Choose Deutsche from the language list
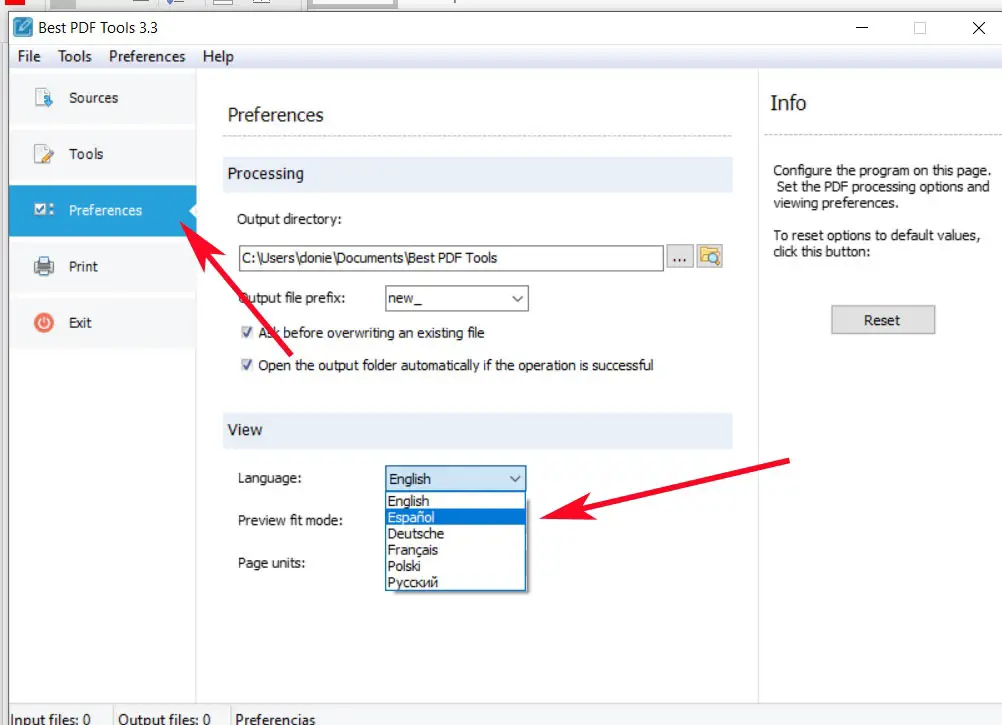The height and width of the screenshot is (725, 1002). (x=455, y=533)
